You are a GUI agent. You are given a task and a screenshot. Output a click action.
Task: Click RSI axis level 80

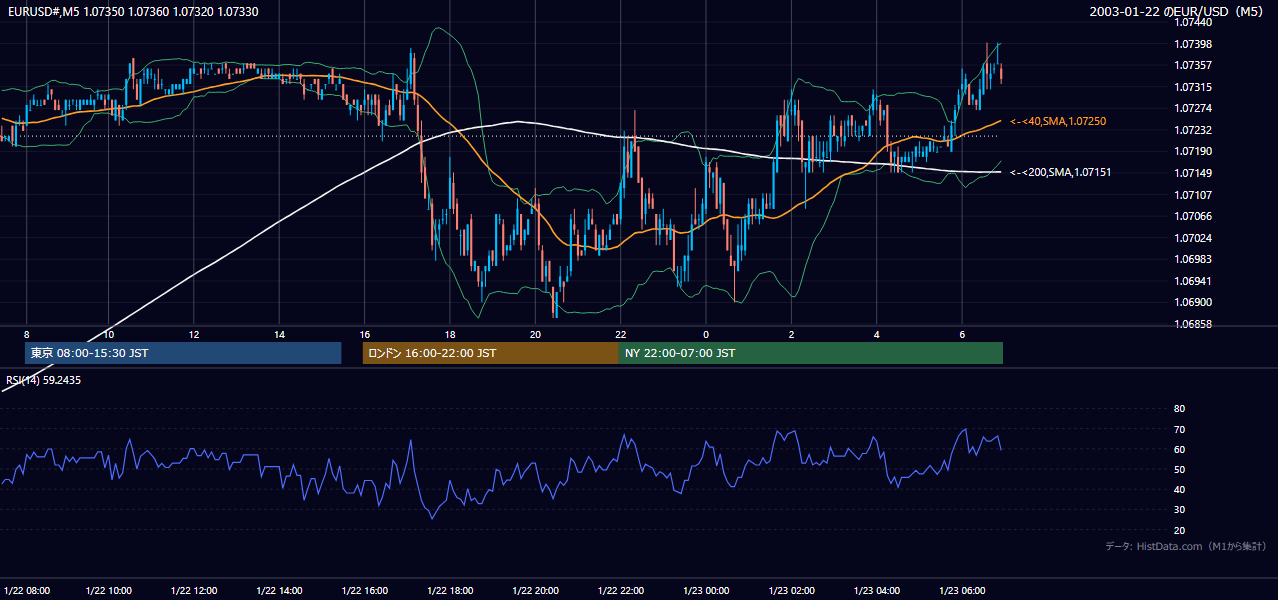1179,409
